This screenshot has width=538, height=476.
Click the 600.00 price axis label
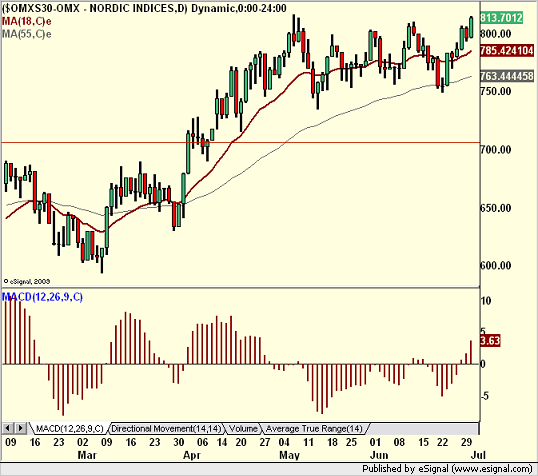496,265
